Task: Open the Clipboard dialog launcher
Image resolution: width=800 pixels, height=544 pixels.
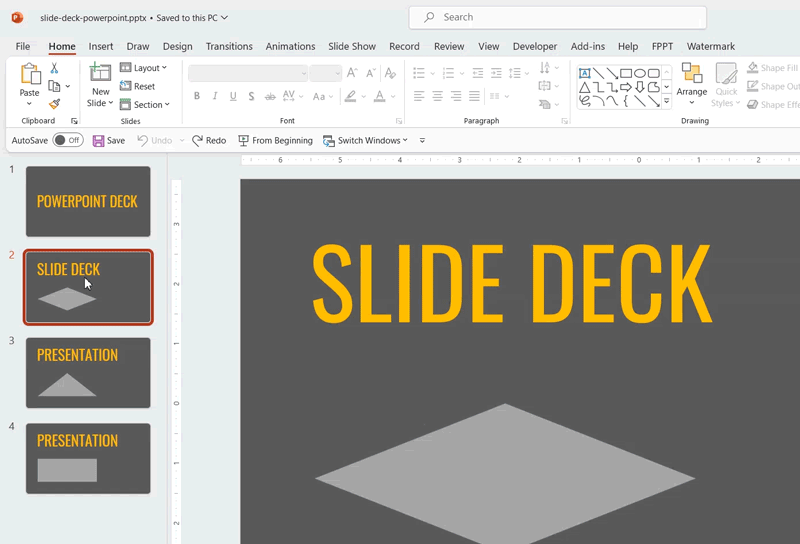Action: point(74,121)
